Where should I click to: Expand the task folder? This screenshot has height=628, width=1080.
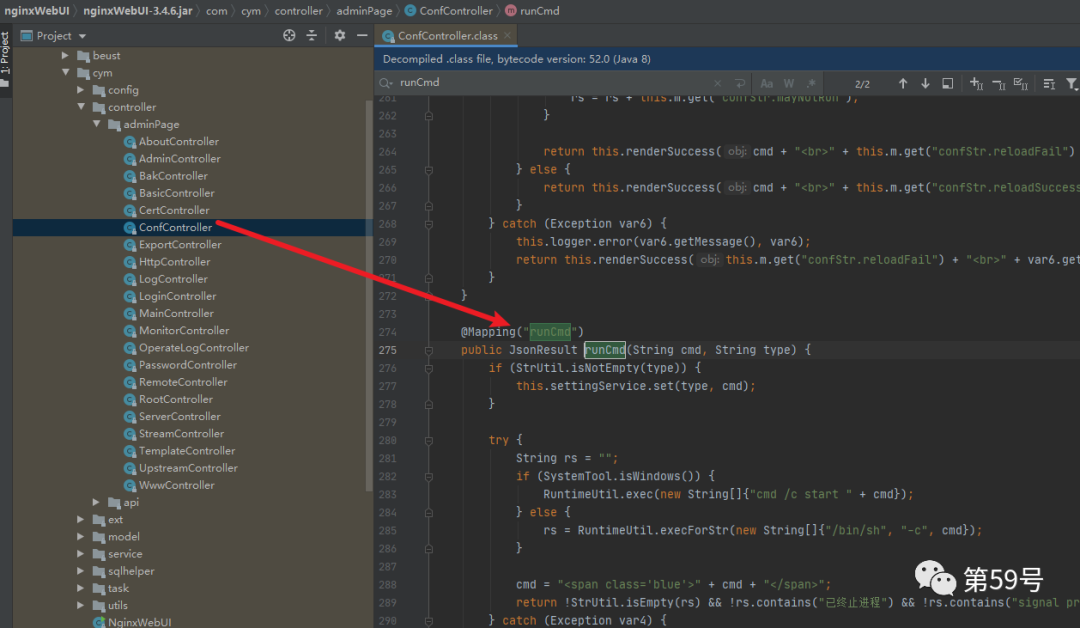click(x=81, y=588)
